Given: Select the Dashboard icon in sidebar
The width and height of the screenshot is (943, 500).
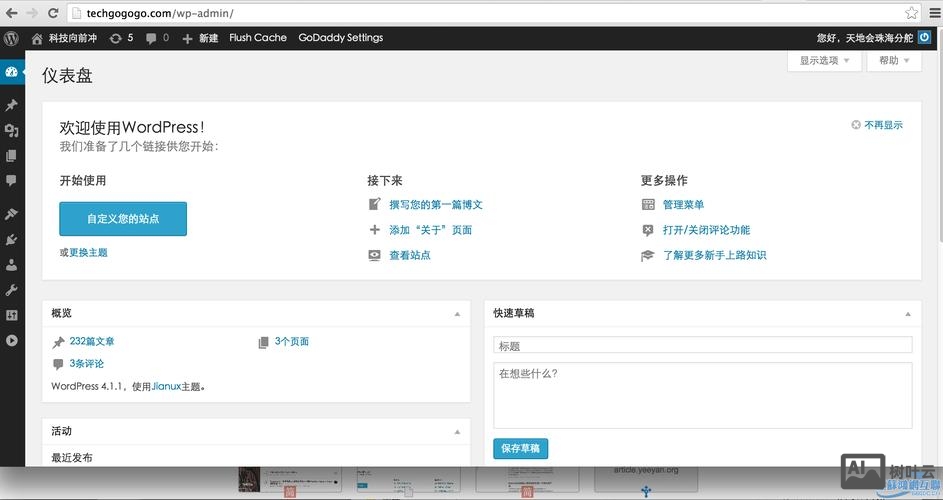Looking at the screenshot, I should (11, 72).
